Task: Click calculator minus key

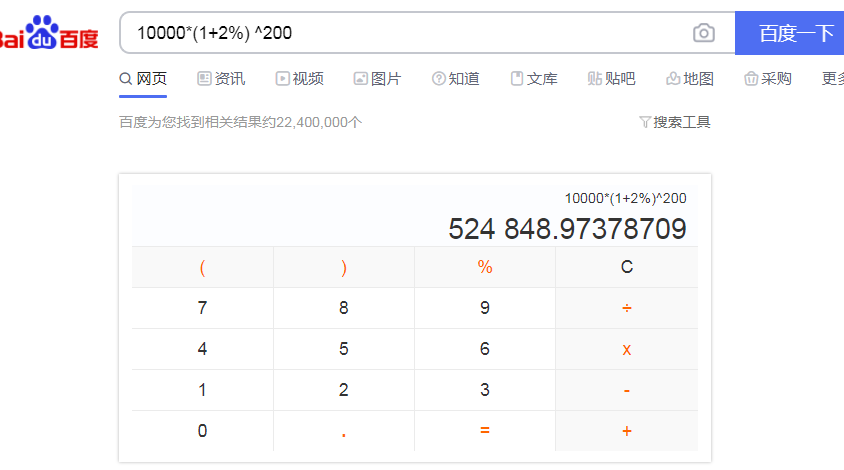Action: tap(627, 390)
